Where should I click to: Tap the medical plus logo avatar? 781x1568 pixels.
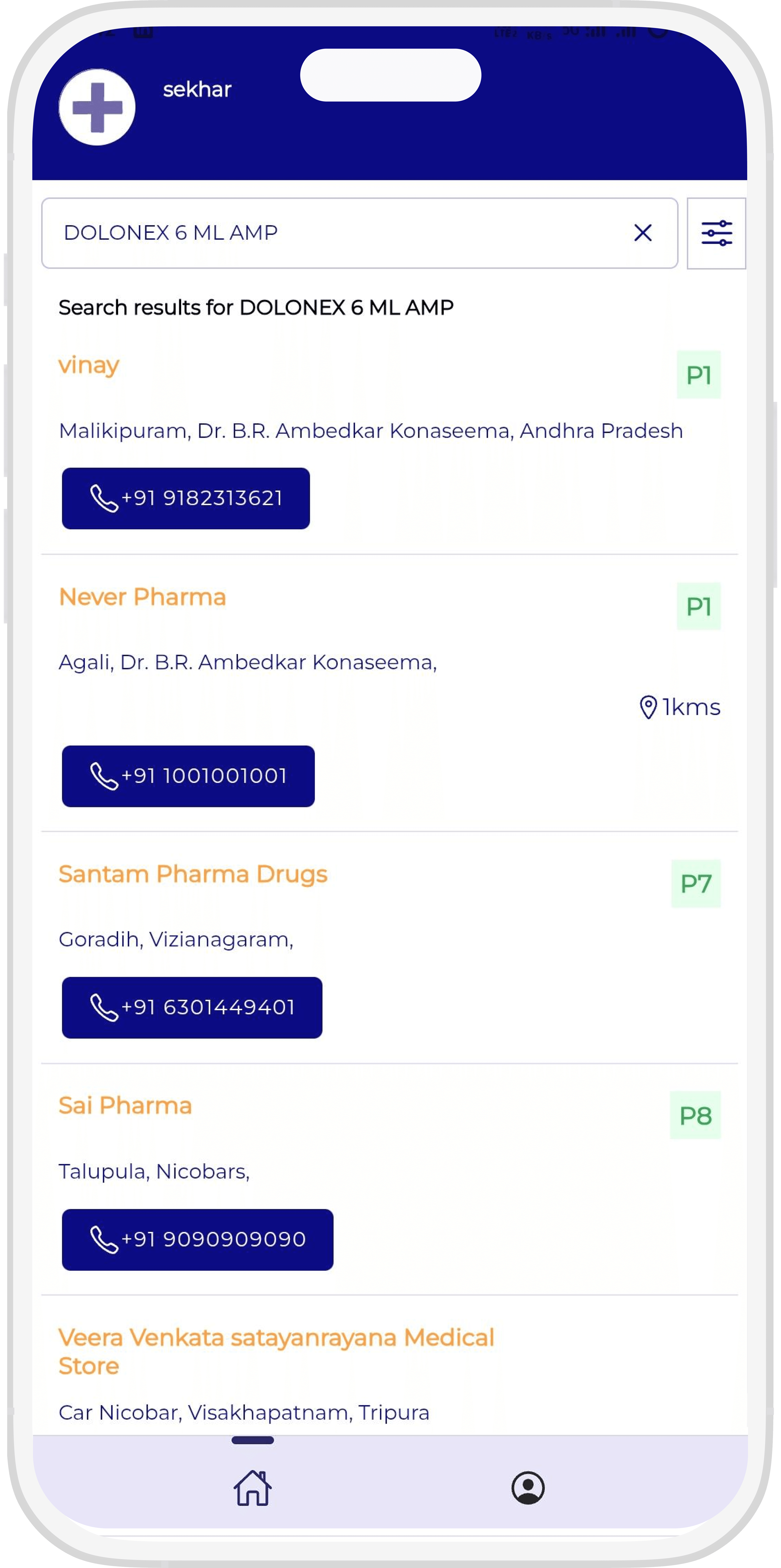point(97,107)
